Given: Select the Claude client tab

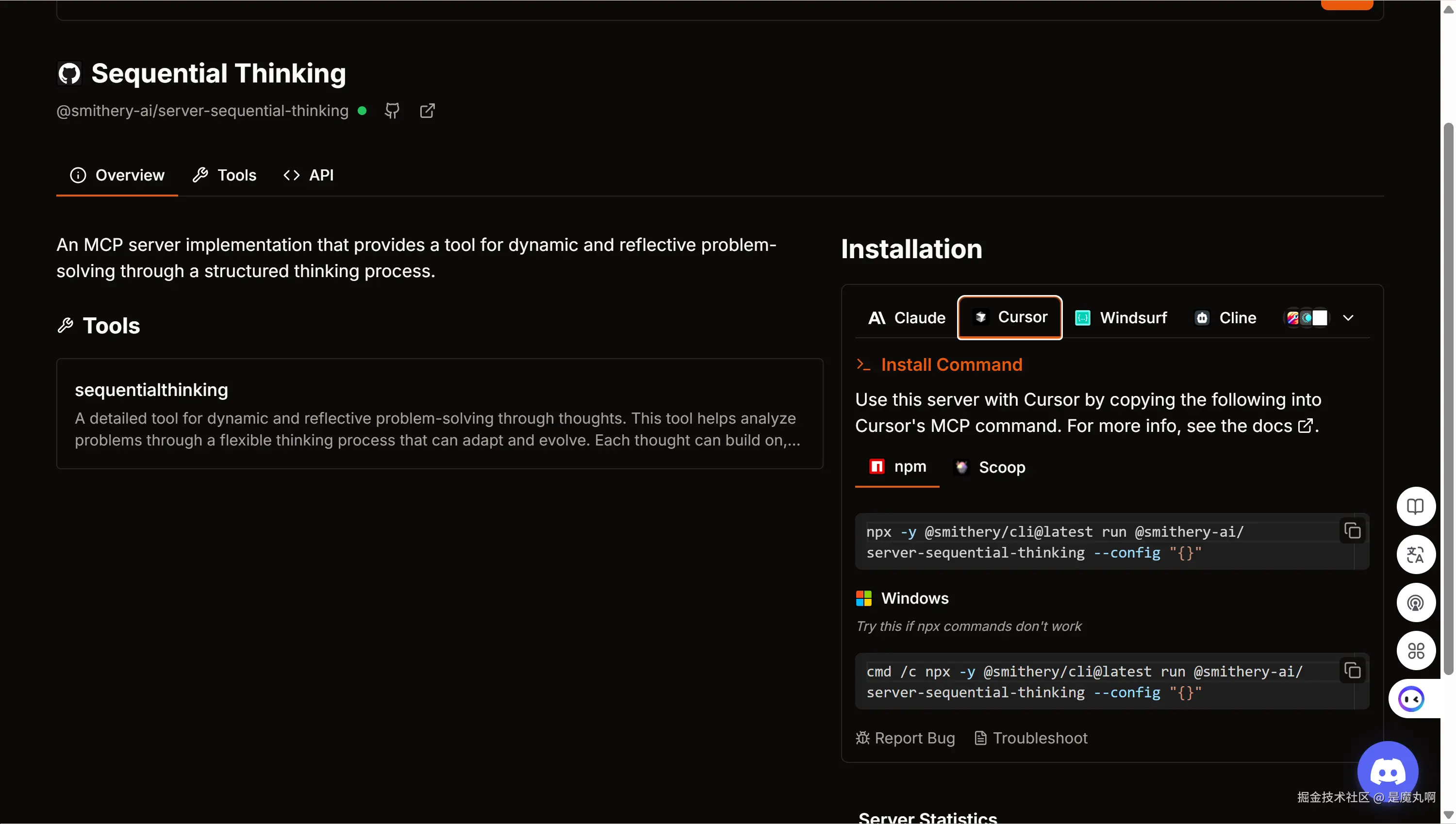Looking at the screenshot, I should coord(907,318).
